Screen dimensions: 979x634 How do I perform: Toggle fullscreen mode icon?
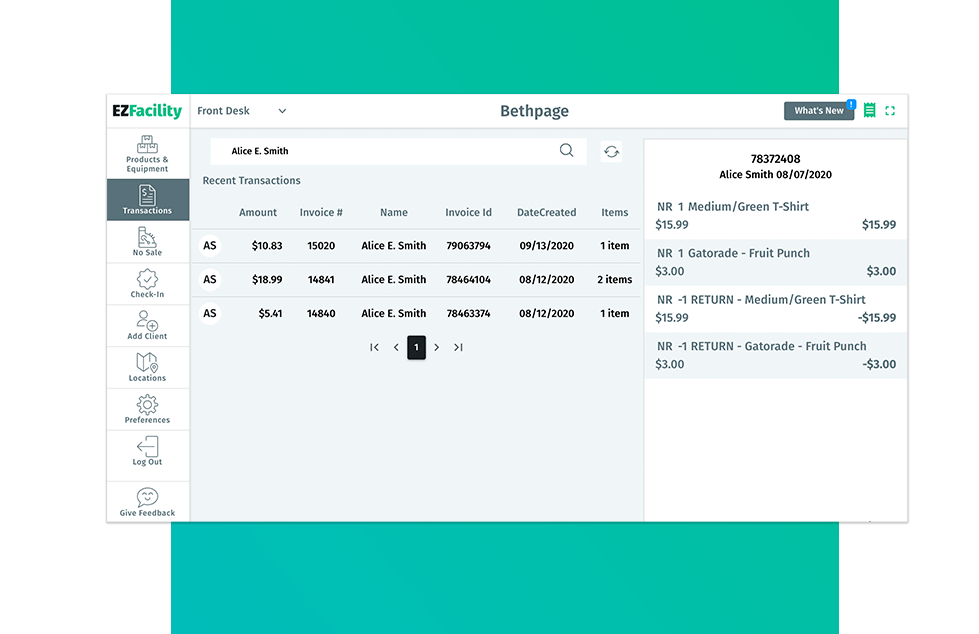click(x=890, y=111)
